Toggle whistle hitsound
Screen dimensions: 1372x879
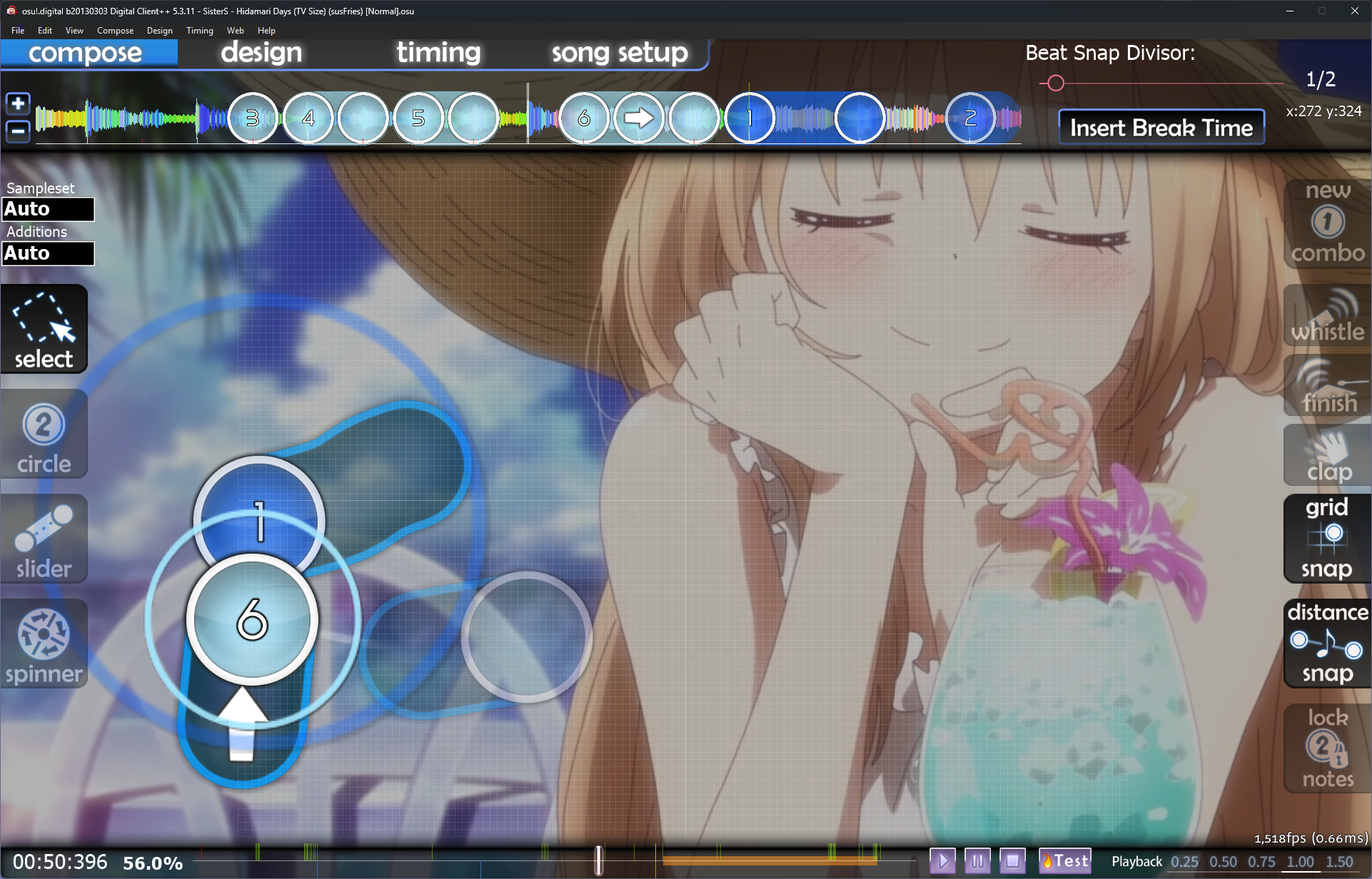[x=1327, y=316]
